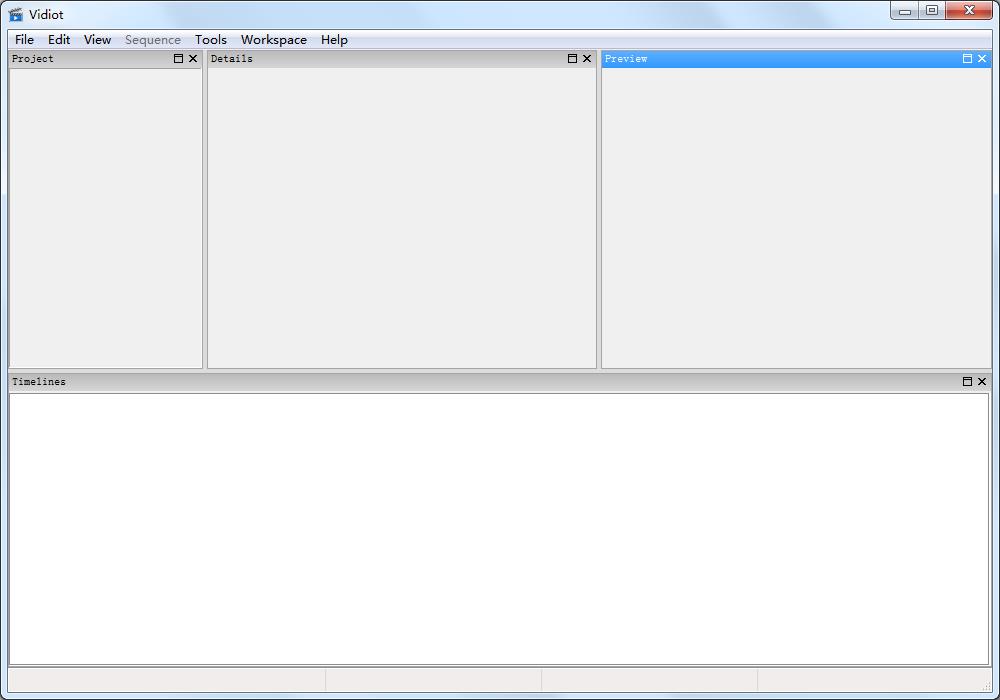Open the Edit menu

[x=59, y=40]
